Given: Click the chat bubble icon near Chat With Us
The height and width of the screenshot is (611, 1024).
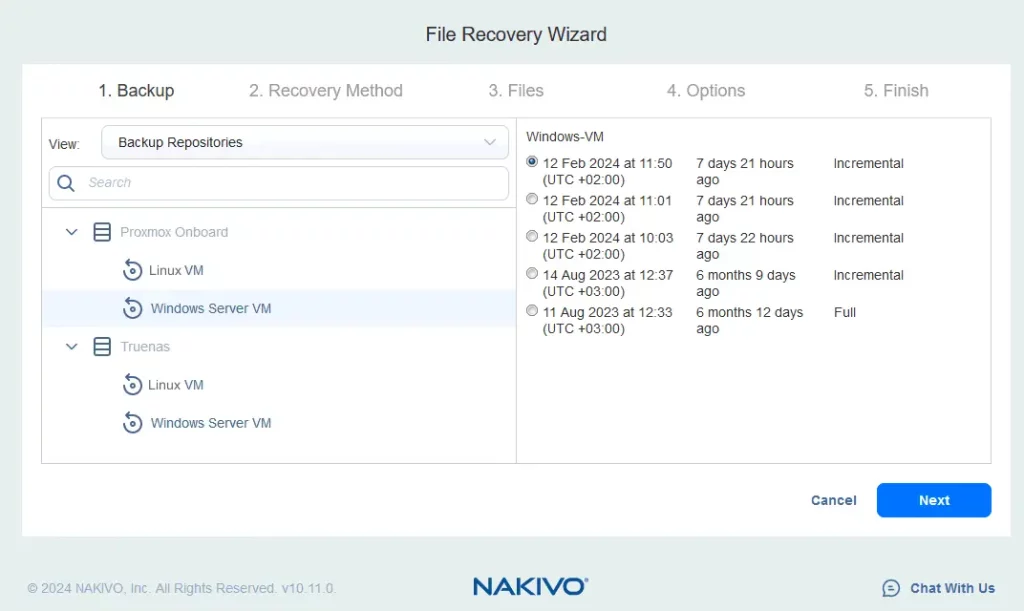Looking at the screenshot, I should [x=889, y=588].
